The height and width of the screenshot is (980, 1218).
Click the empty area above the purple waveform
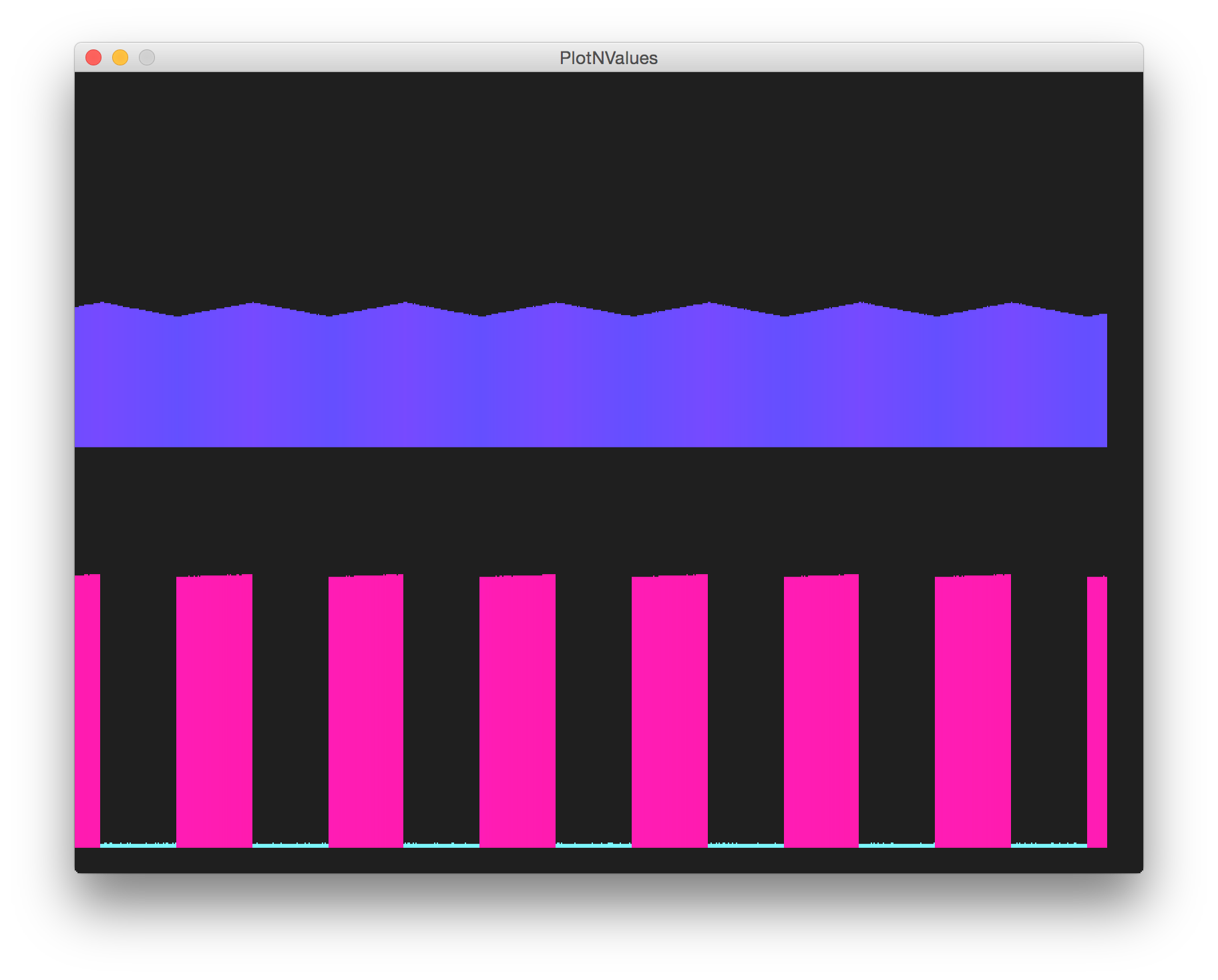601,187
